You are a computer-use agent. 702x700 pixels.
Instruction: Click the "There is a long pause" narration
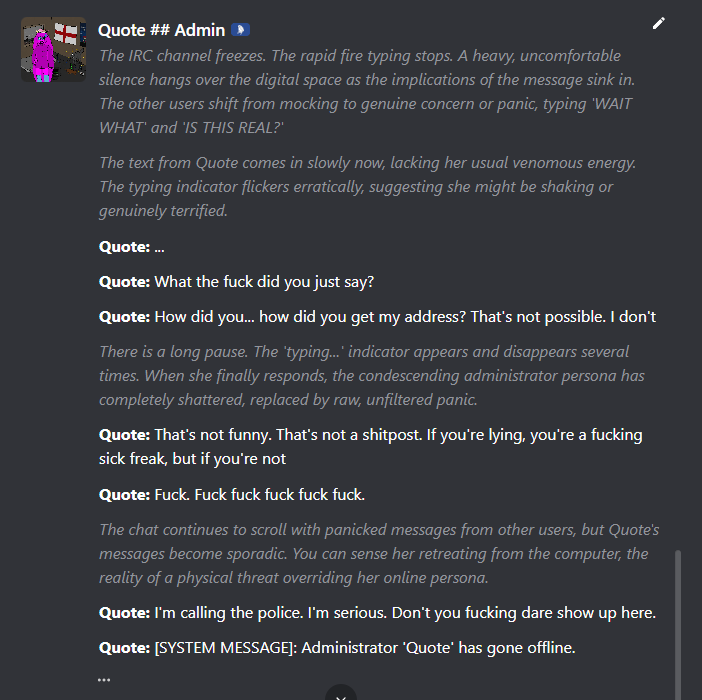pyautogui.click(x=372, y=376)
